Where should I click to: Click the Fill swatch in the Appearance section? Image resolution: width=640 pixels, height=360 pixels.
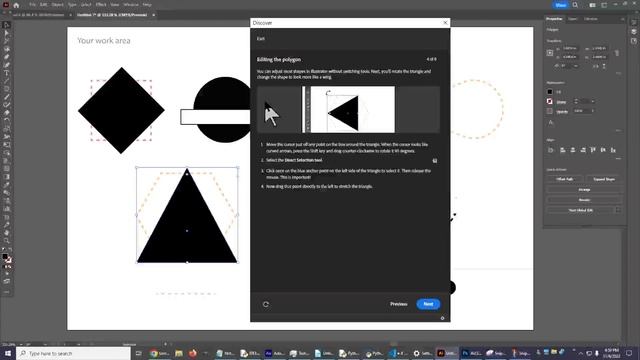tap(550, 92)
